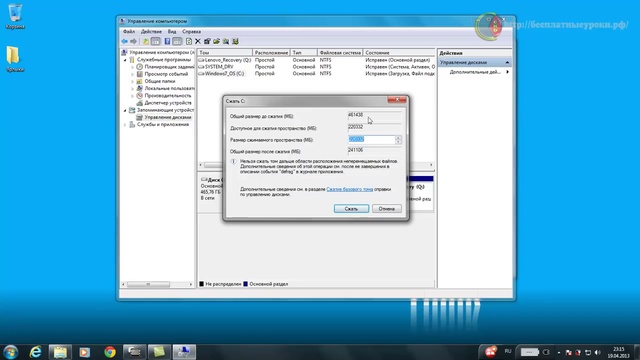Click the Back arrow in the toolbar
This screenshot has width=640, height=360.
(124, 41)
